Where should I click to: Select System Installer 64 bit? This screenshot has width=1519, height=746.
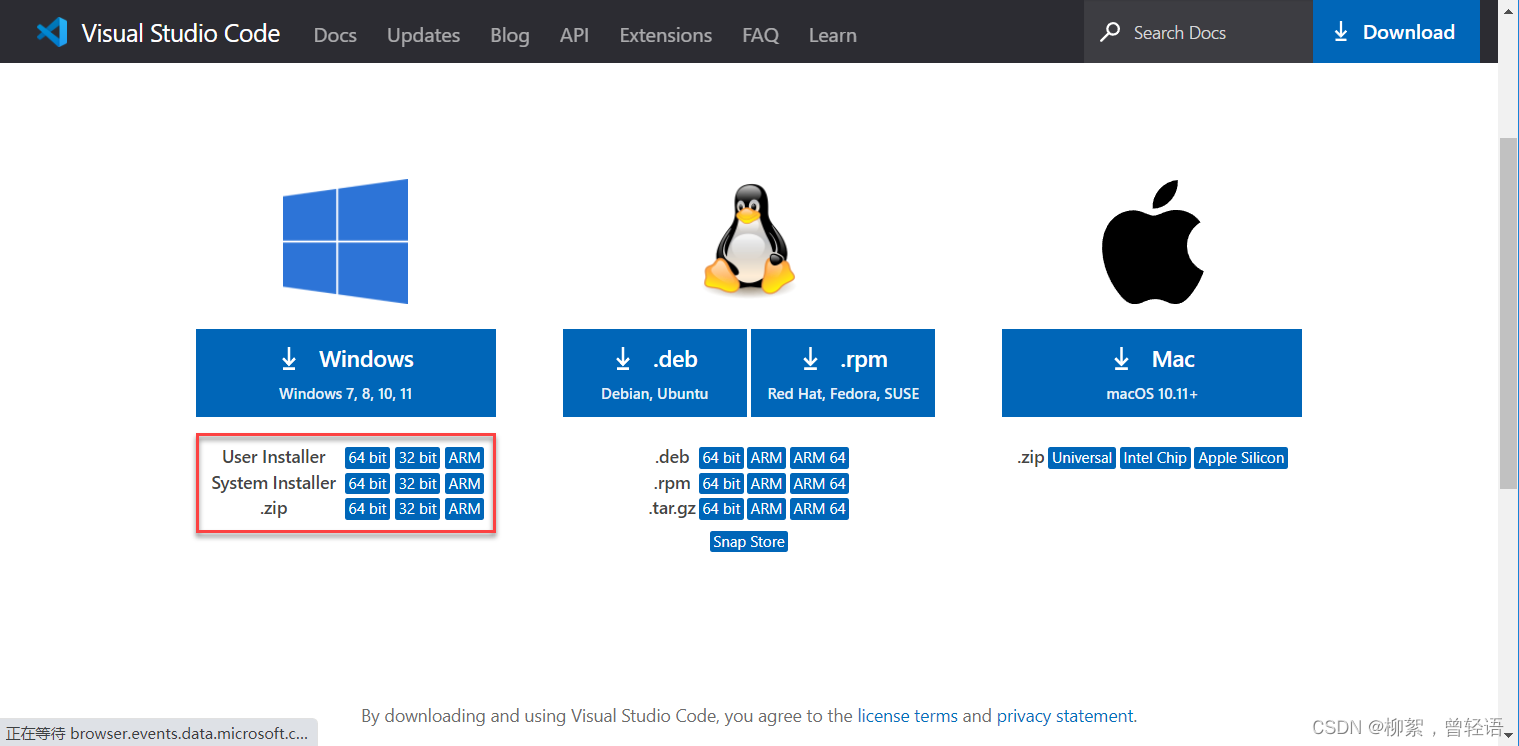tap(368, 483)
